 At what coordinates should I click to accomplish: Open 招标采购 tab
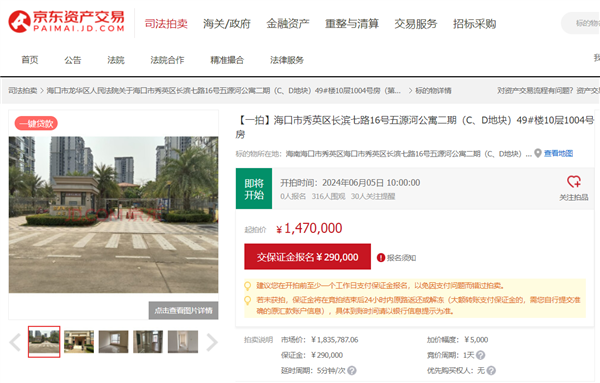click(x=474, y=24)
